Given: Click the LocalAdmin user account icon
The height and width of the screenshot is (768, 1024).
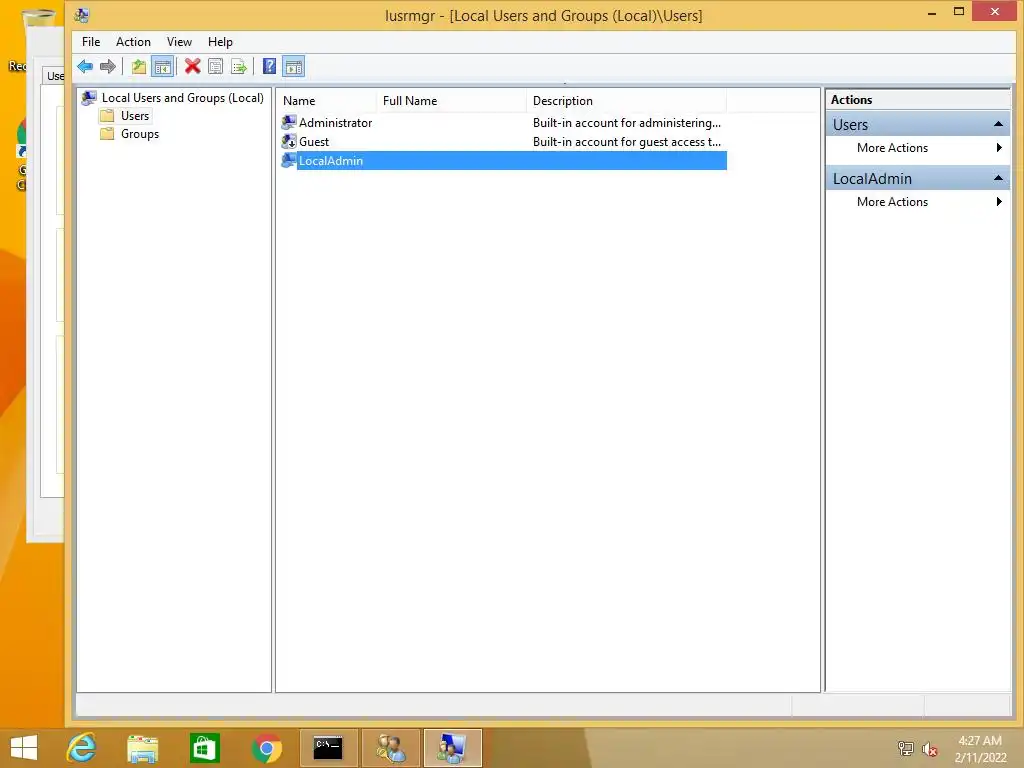Looking at the screenshot, I should point(289,160).
